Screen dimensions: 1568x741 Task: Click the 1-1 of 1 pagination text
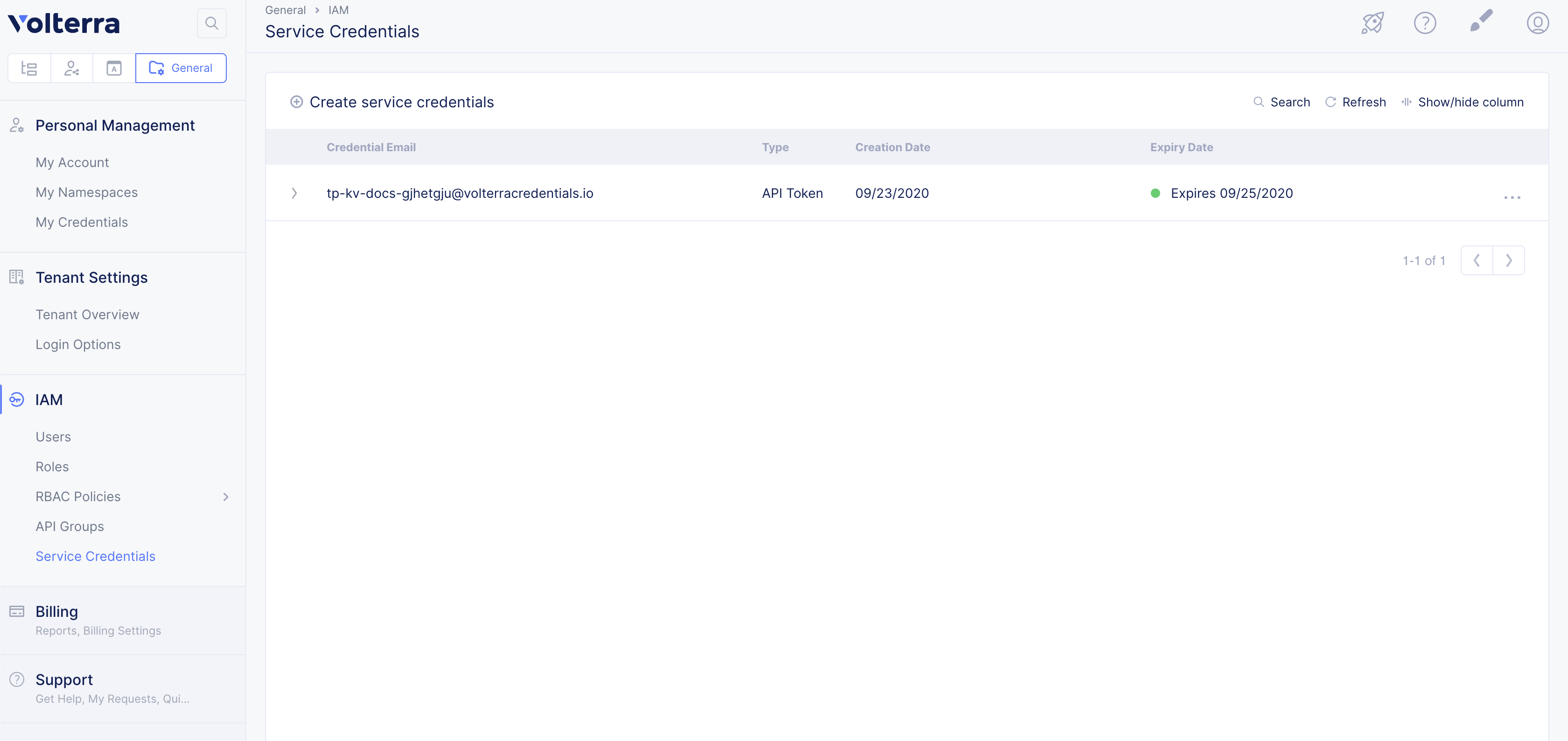[1424, 260]
